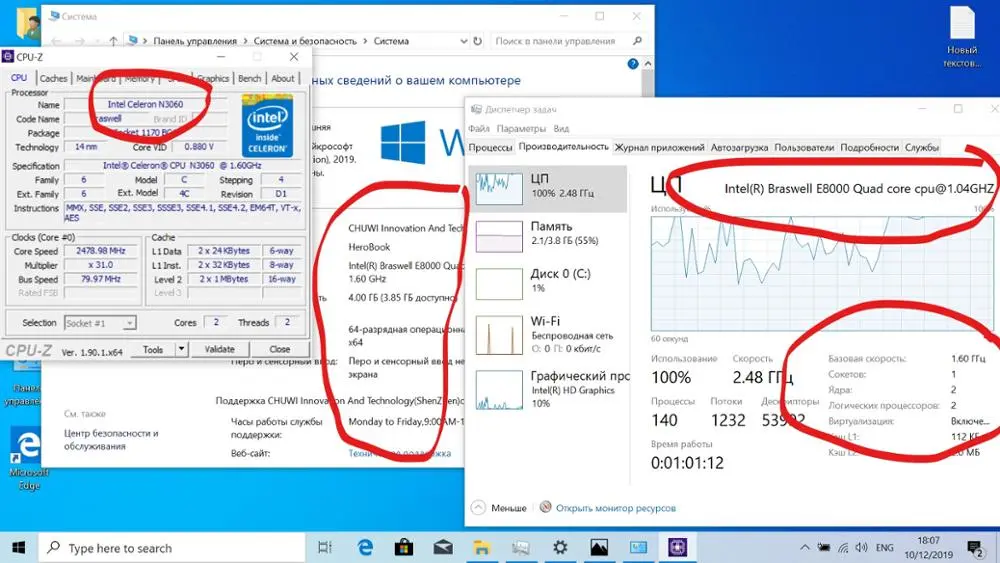Open the notification center icon
Image resolution: width=1000 pixels, height=563 pixels.
974,548
